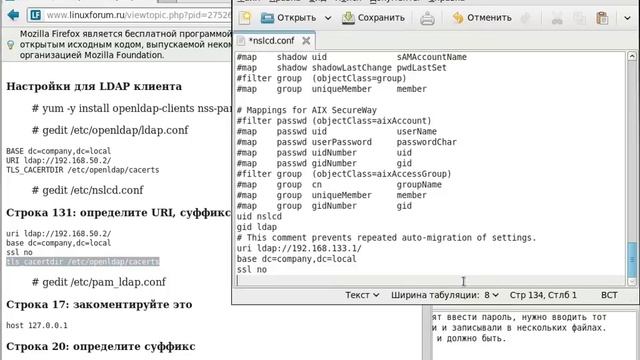Click the copy icon in gedit toolbar
The height and width of the screenshot is (360, 640).
click(x=579, y=18)
